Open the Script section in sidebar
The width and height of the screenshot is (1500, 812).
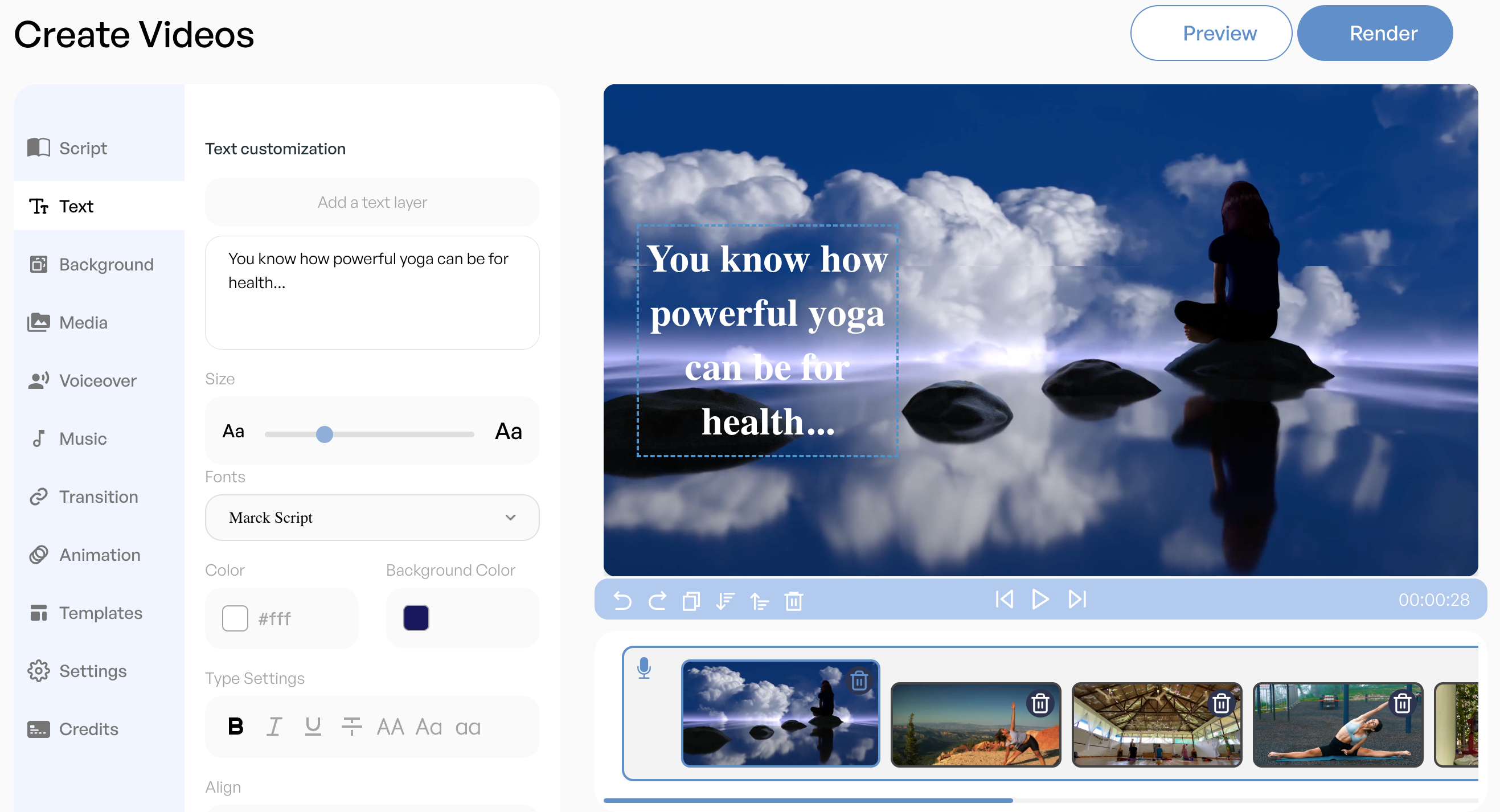point(68,148)
